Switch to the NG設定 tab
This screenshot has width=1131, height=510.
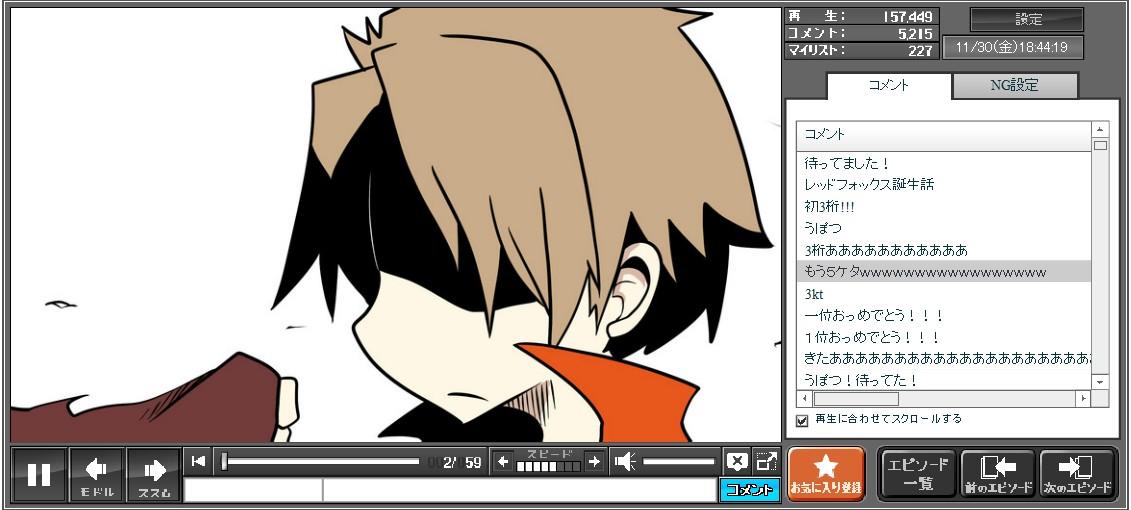(1014, 86)
